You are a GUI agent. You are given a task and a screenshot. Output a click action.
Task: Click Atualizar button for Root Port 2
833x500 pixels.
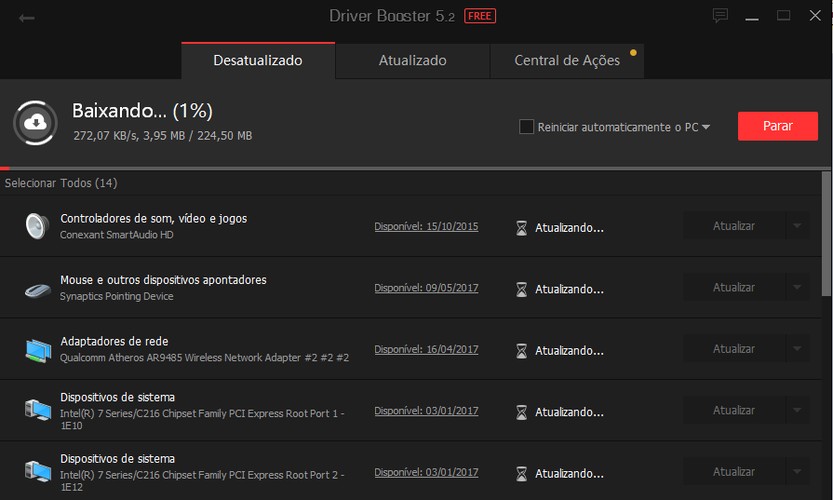click(734, 471)
